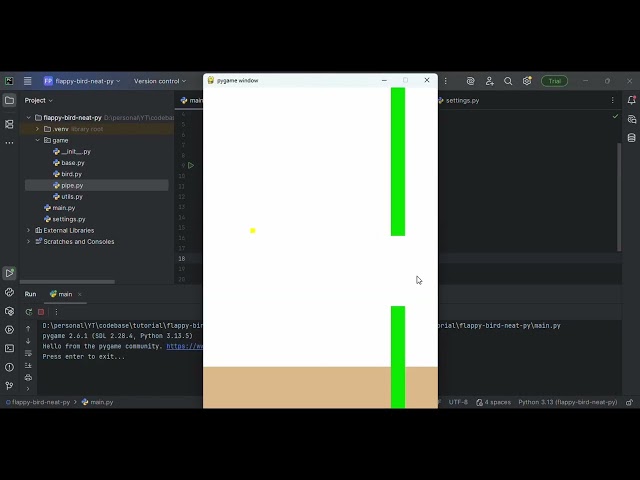The image size is (640, 480).
Task: Open editor tabs more options menu
Action: pyautogui.click(x=612, y=100)
